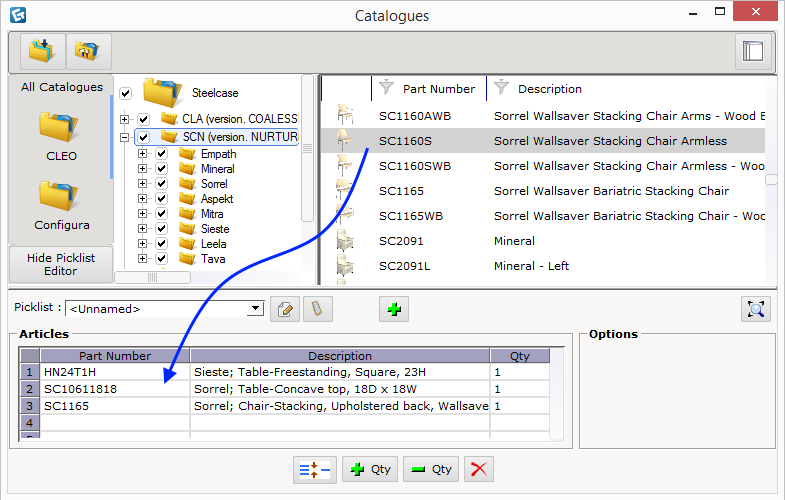This screenshot has width=785, height=500.
Task: Uncheck the Aspekt checkbox
Action: tap(161, 199)
